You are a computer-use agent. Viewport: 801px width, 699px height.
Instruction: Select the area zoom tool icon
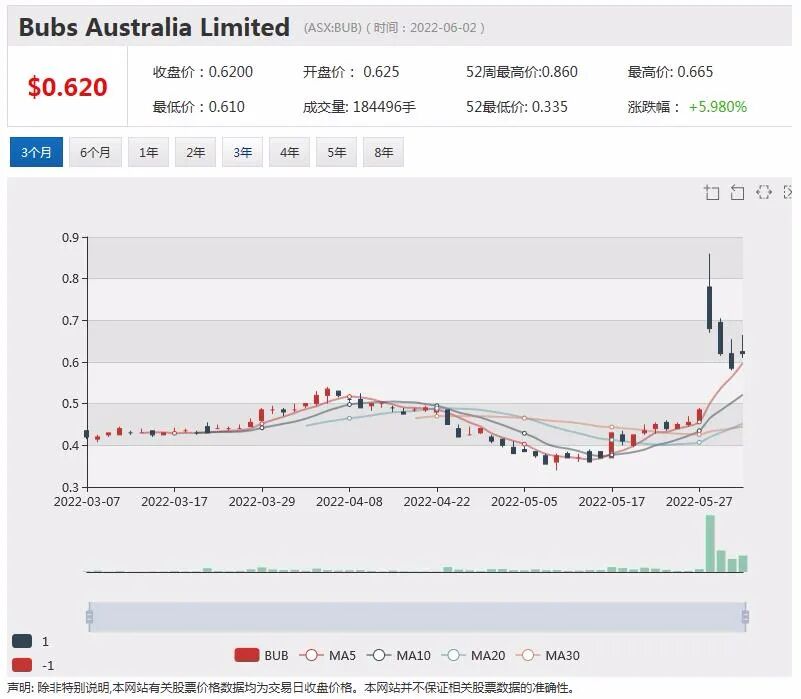(712, 192)
